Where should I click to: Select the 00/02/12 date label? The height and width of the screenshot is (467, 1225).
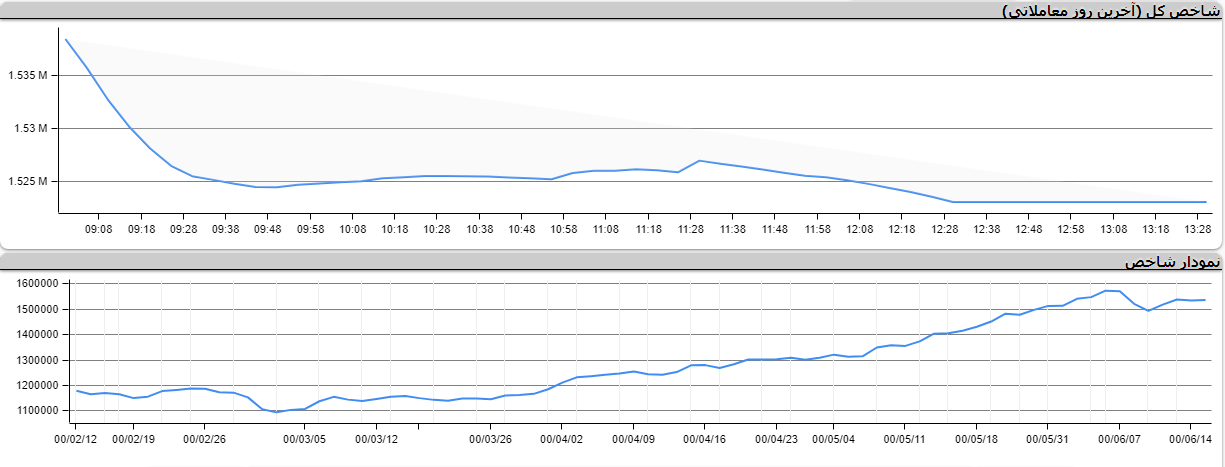coord(76,438)
